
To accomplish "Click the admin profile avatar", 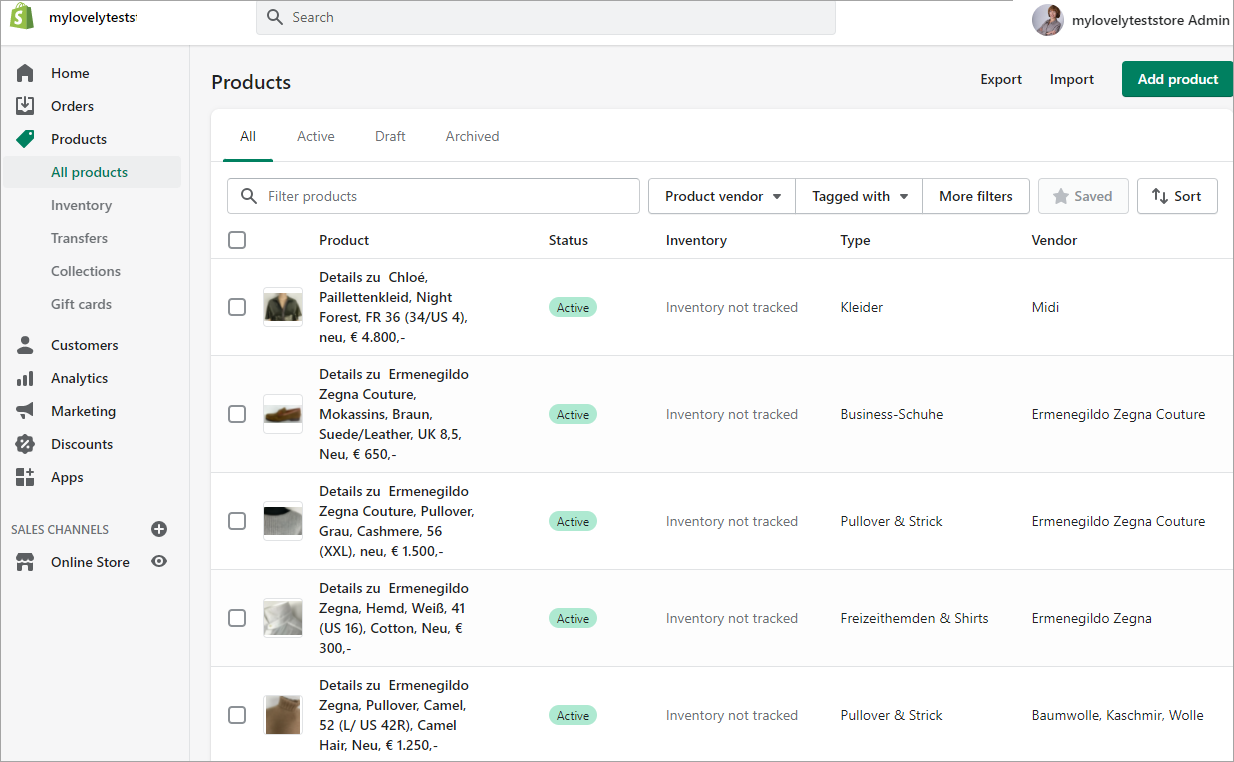I will tap(1048, 20).
